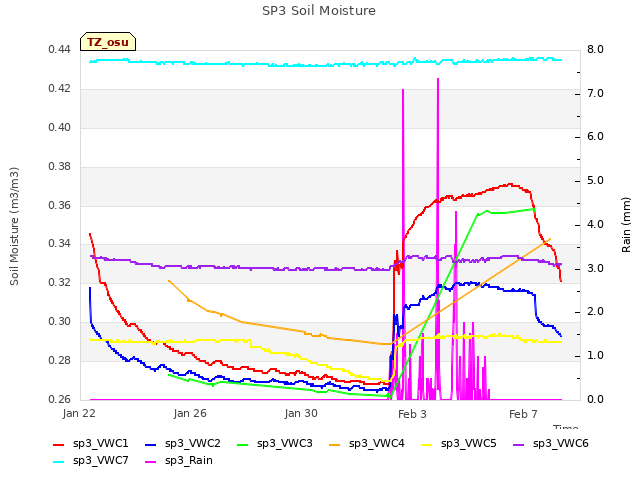Toggle sp3_VWC6 legend entry
Image resolution: width=640 pixels, height=480 pixels.
(x=551, y=444)
